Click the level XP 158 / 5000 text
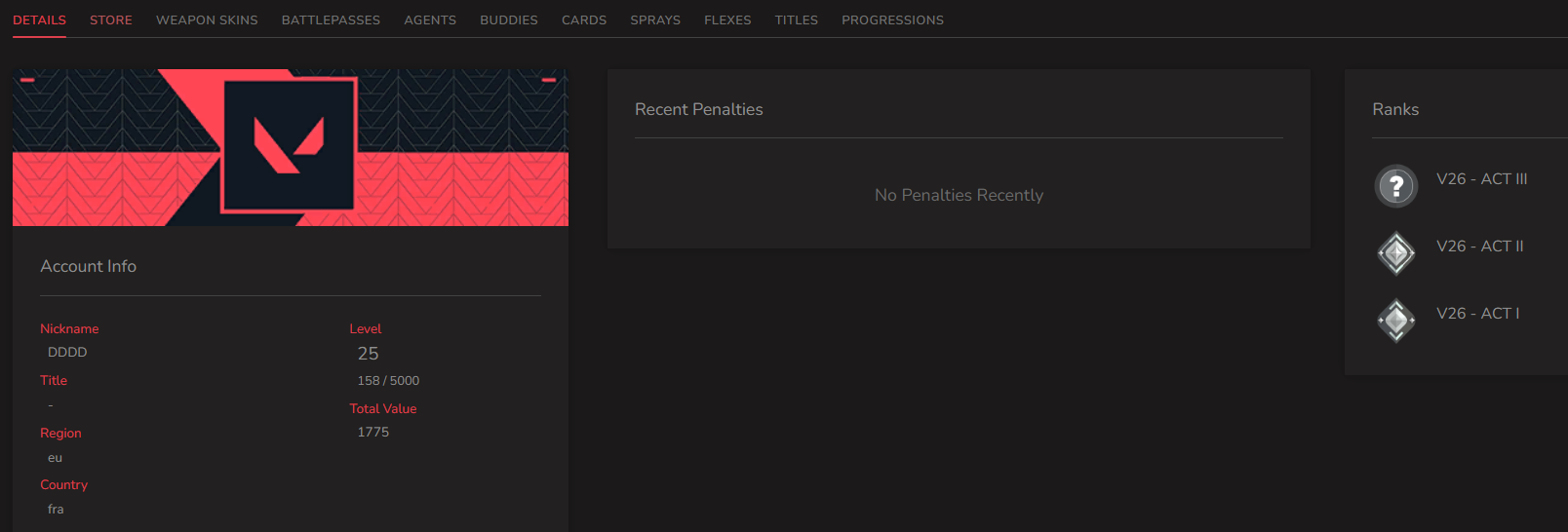Viewport: 1568px width, 532px height. pos(388,381)
